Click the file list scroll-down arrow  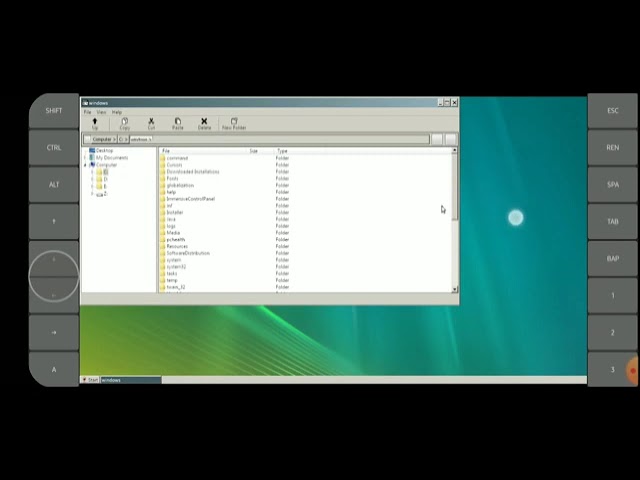pos(454,289)
